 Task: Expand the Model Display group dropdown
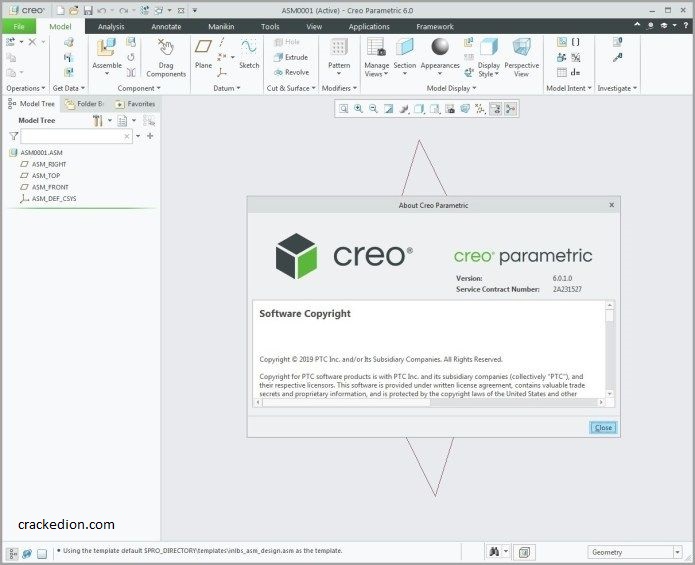(452, 88)
